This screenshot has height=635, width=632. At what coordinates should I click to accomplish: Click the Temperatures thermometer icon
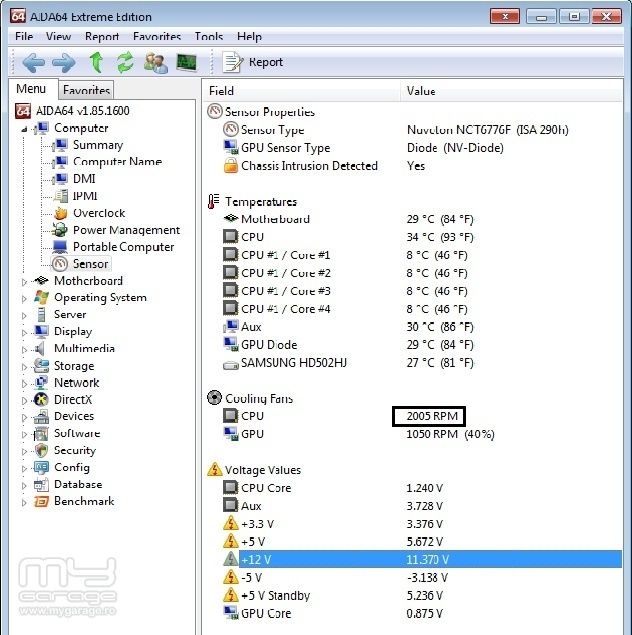click(x=213, y=201)
